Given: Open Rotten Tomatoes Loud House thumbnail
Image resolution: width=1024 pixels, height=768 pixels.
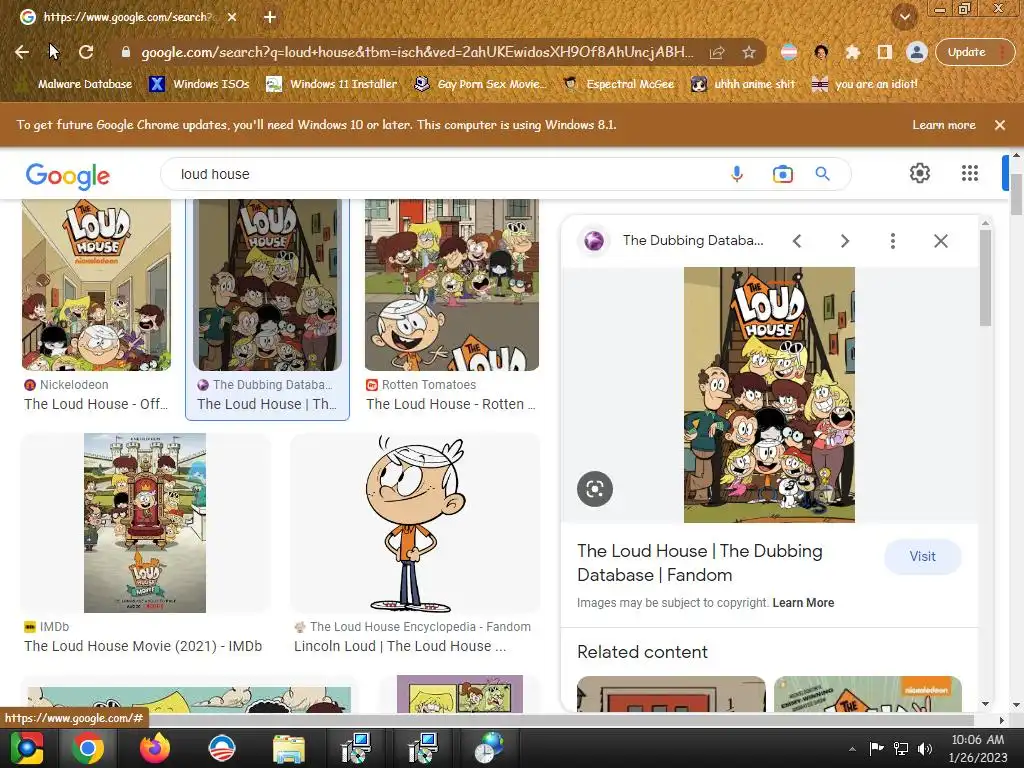Looking at the screenshot, I should (452, 285).
